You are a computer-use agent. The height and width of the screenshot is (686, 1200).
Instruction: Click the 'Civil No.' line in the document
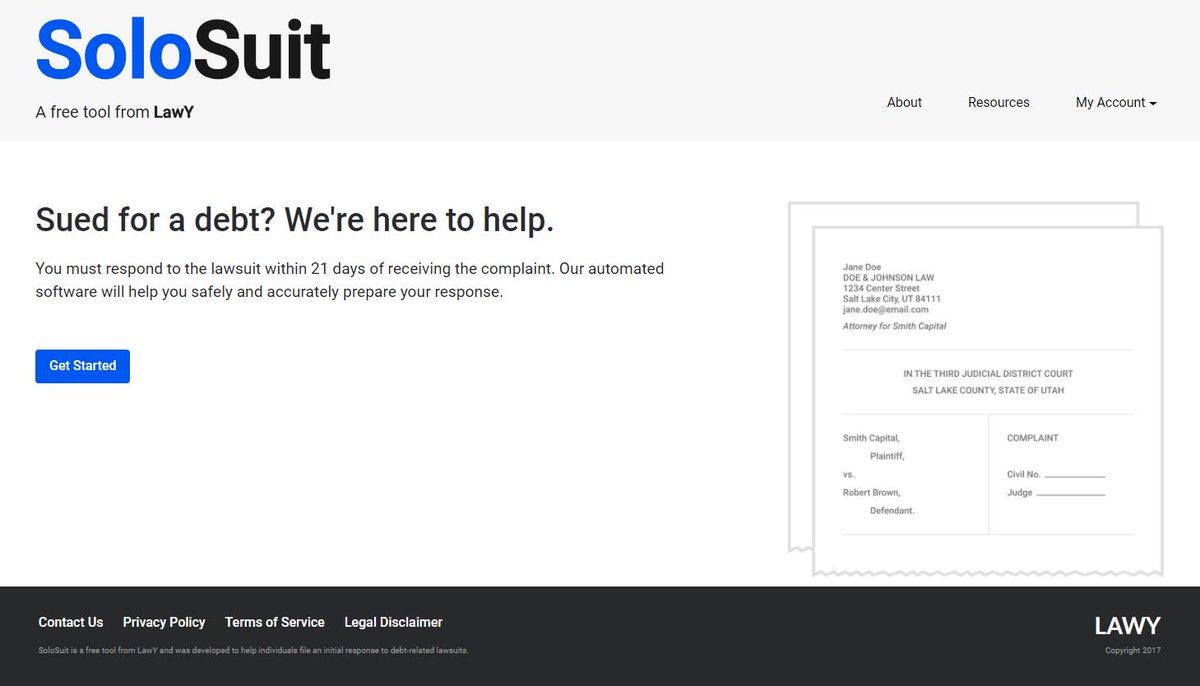pyautogui.click(x=1056, y=474)
